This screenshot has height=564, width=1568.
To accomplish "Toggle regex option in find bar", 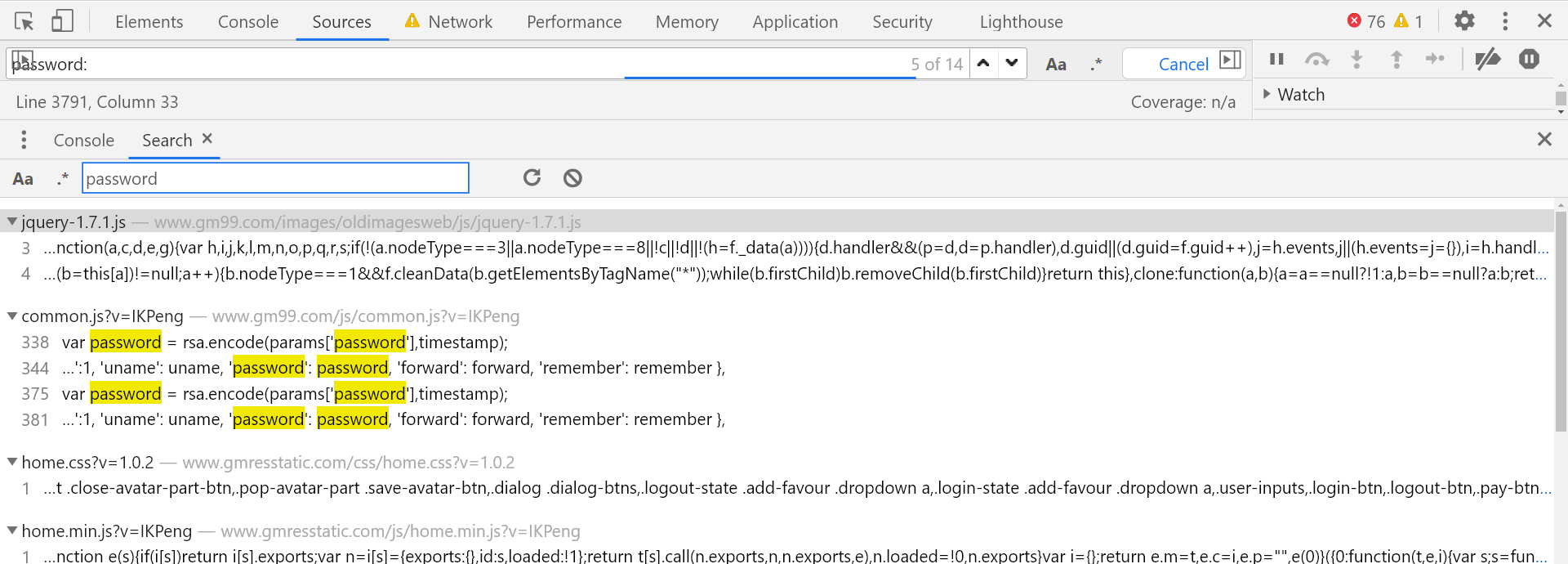I will pos(1096,64).
